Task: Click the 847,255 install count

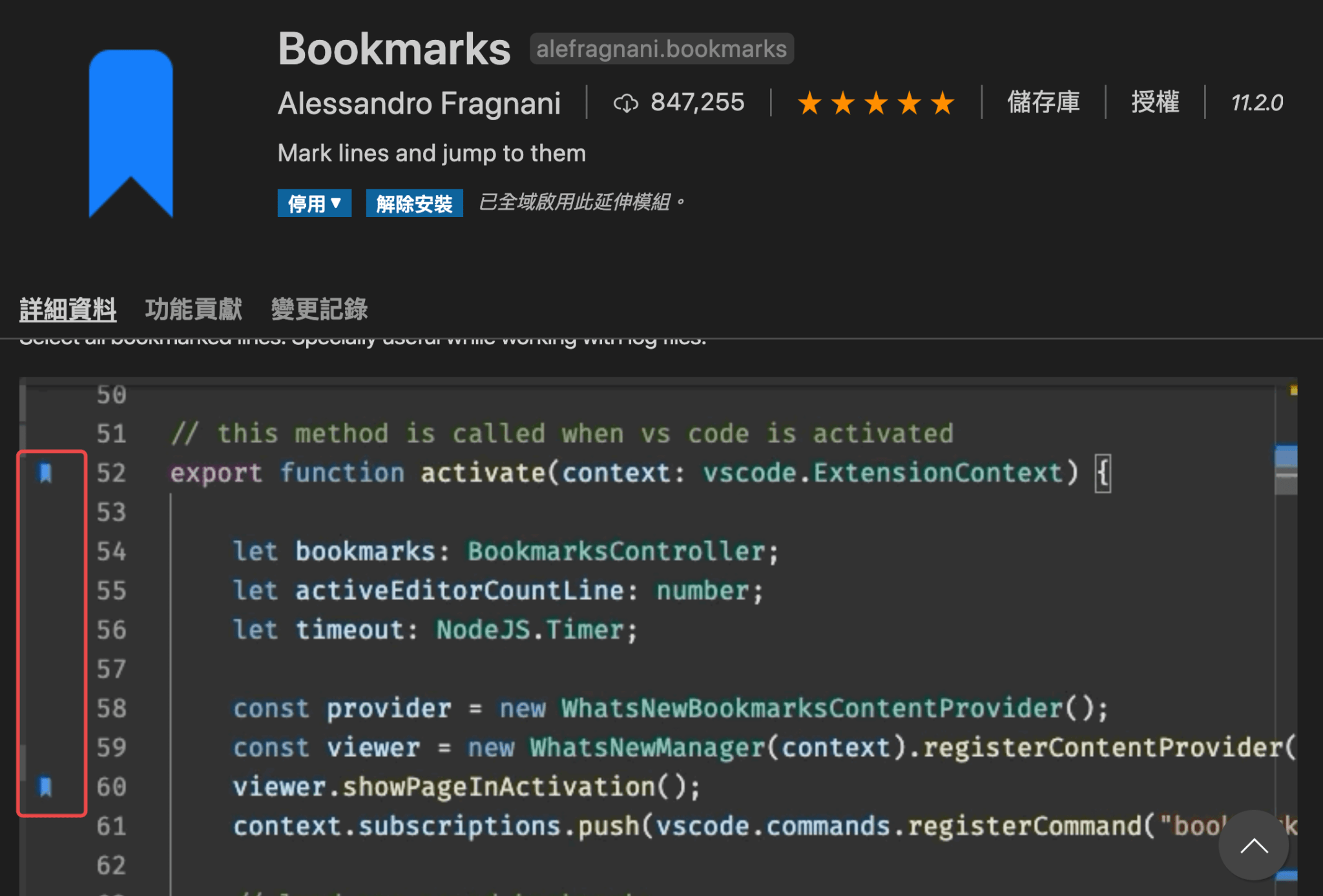Action: click(x=698, y=103)
